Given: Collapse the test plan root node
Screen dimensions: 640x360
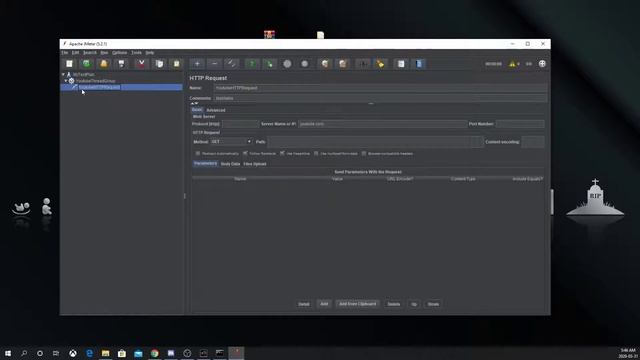Looking at the screenshot, I should tap(63, 75).
